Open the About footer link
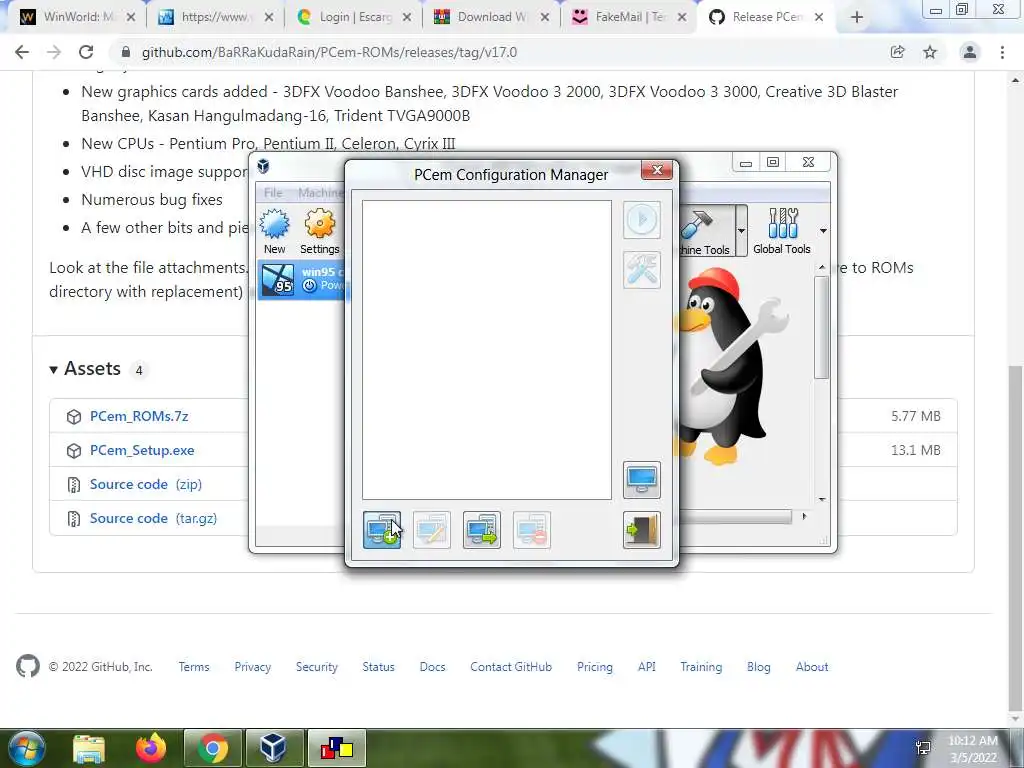This screenshot has height=768, width=1024. (812, 667)
